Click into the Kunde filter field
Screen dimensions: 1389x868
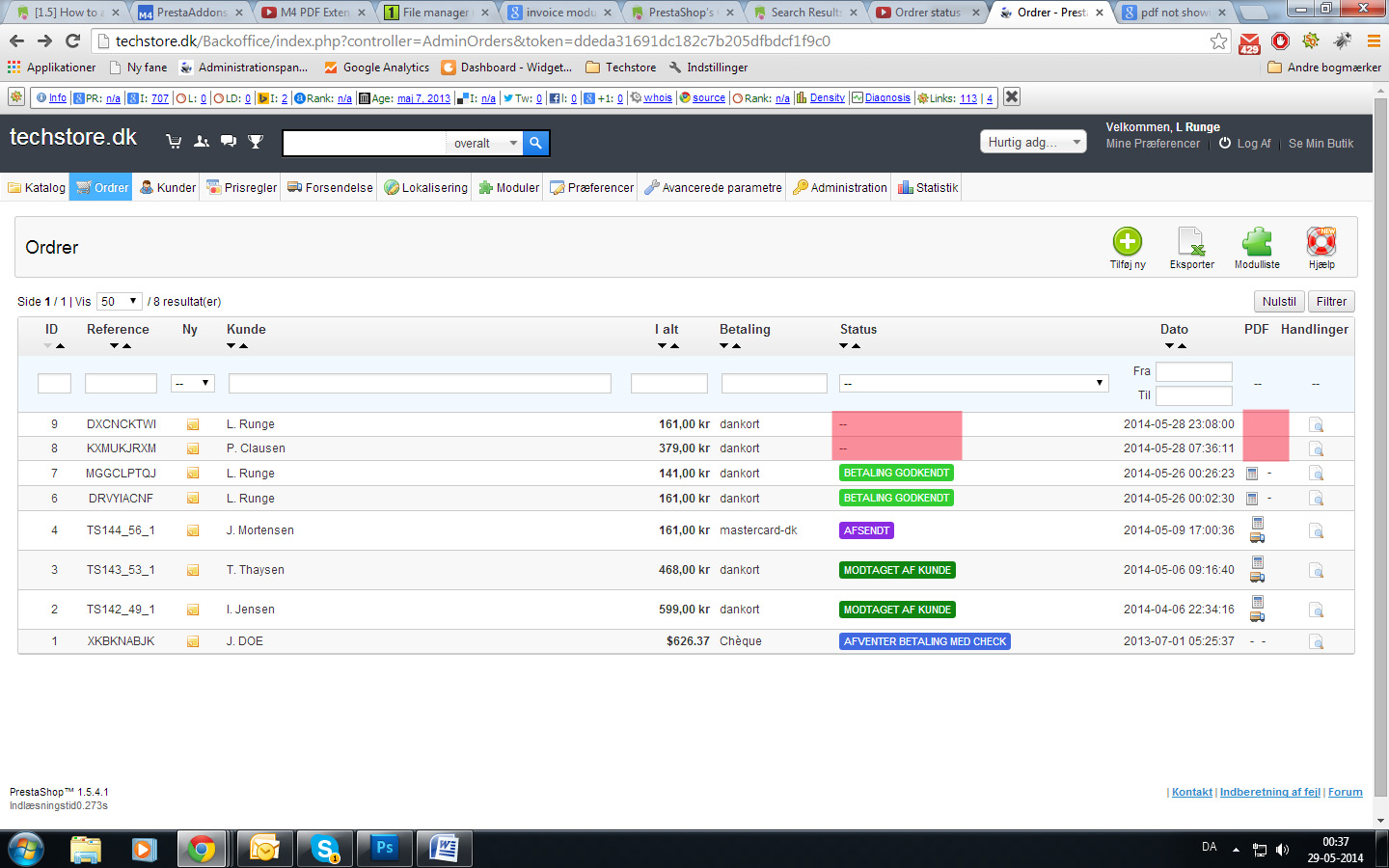point(420,383)
